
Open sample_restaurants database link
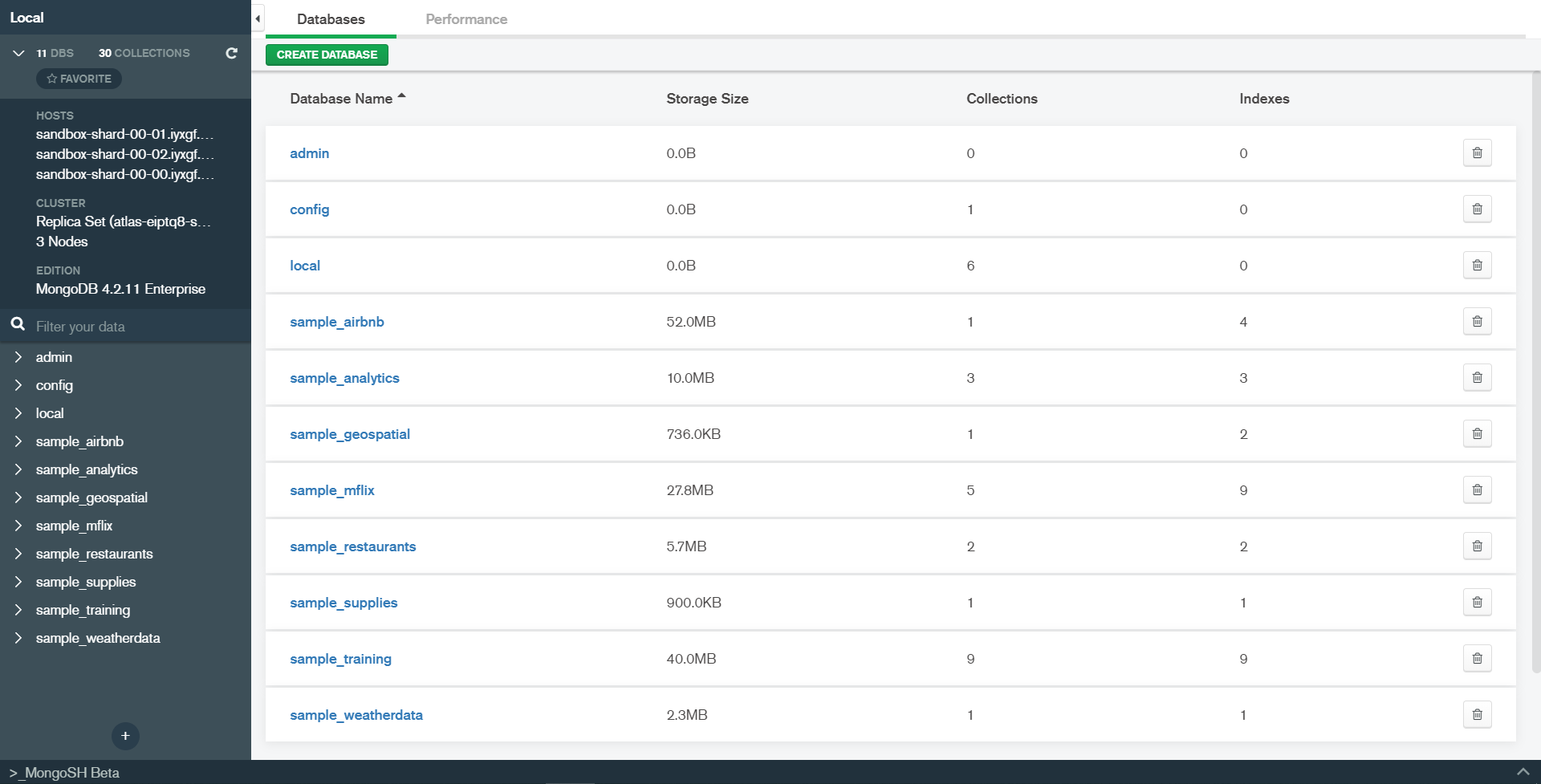tap(352, 546)
